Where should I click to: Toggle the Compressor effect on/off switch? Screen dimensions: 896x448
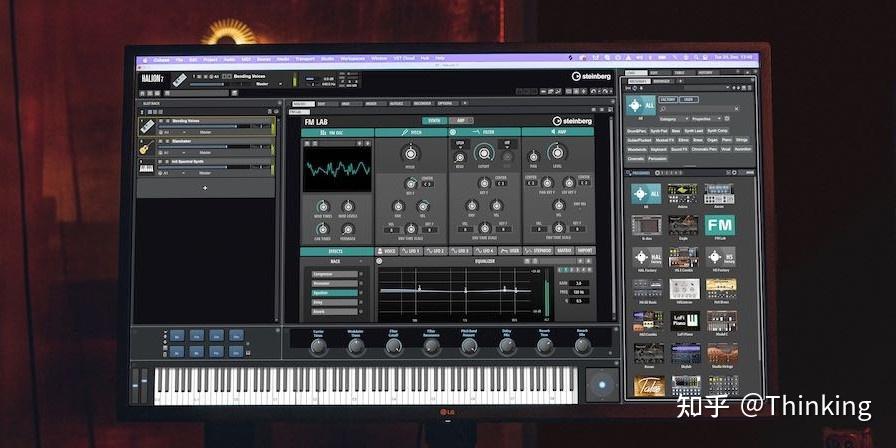click(x=361, y=274)
